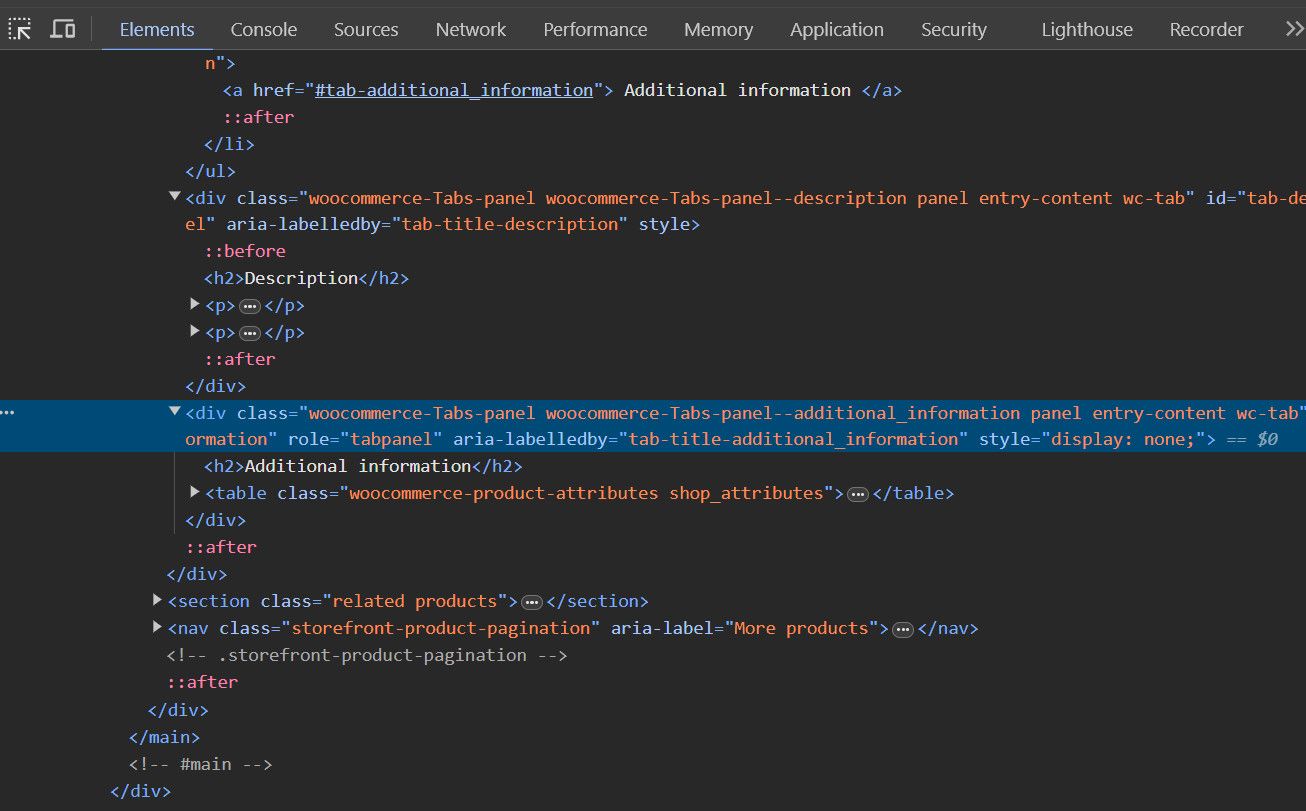This screenshot has height=811, width=1306.
Task: Select the closing main tag
Action: point(164,737)
